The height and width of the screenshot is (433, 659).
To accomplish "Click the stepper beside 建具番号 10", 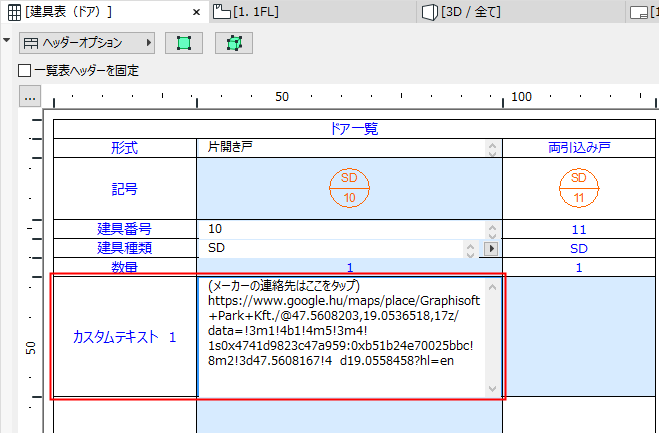I will 492,230.
